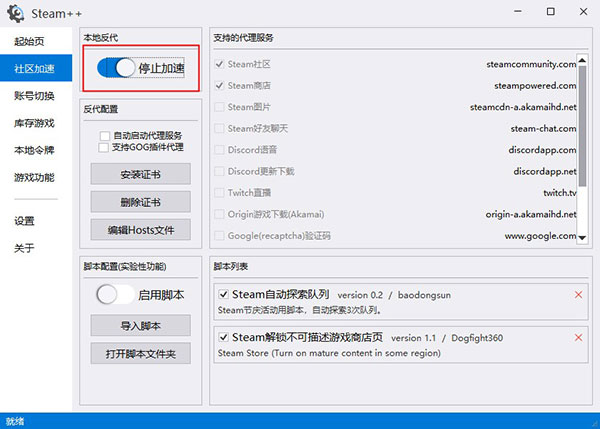
Task: Click the discordapp.com domain text
Action: click(542, 150)
